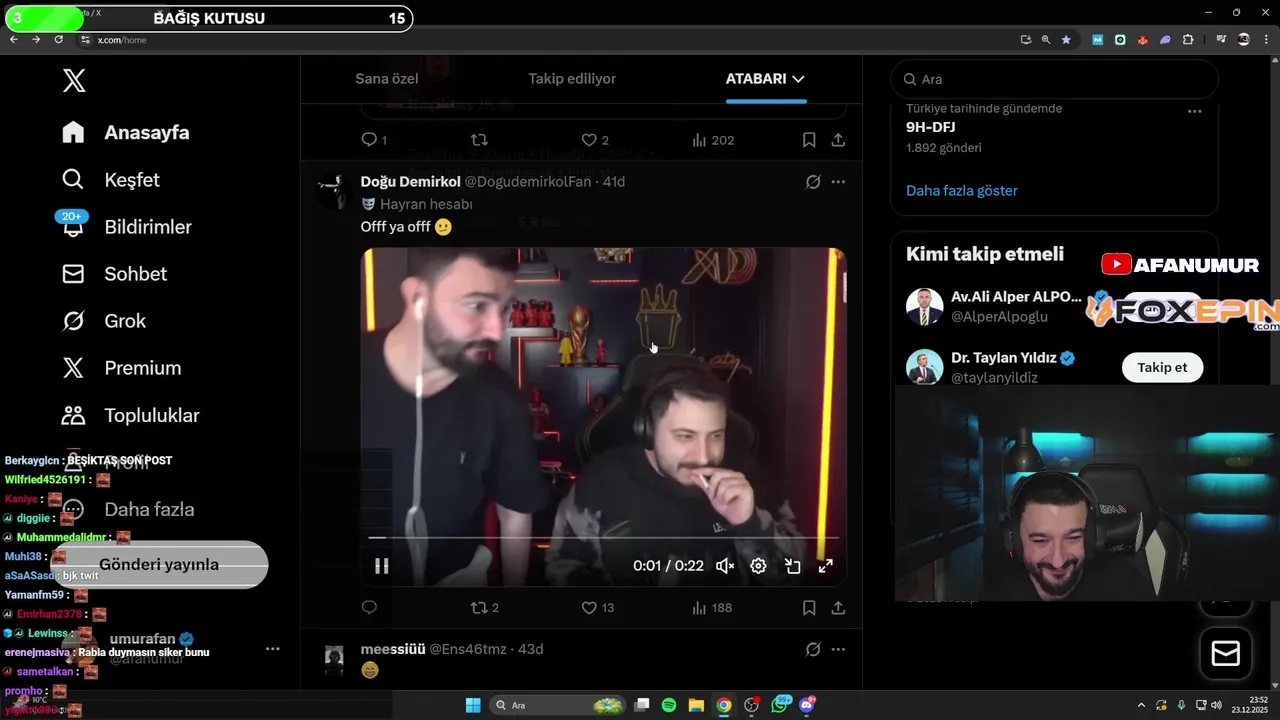Enable picture-in-picture for video
Screen dimensions: 1280x720
click(x=792, y=566)
